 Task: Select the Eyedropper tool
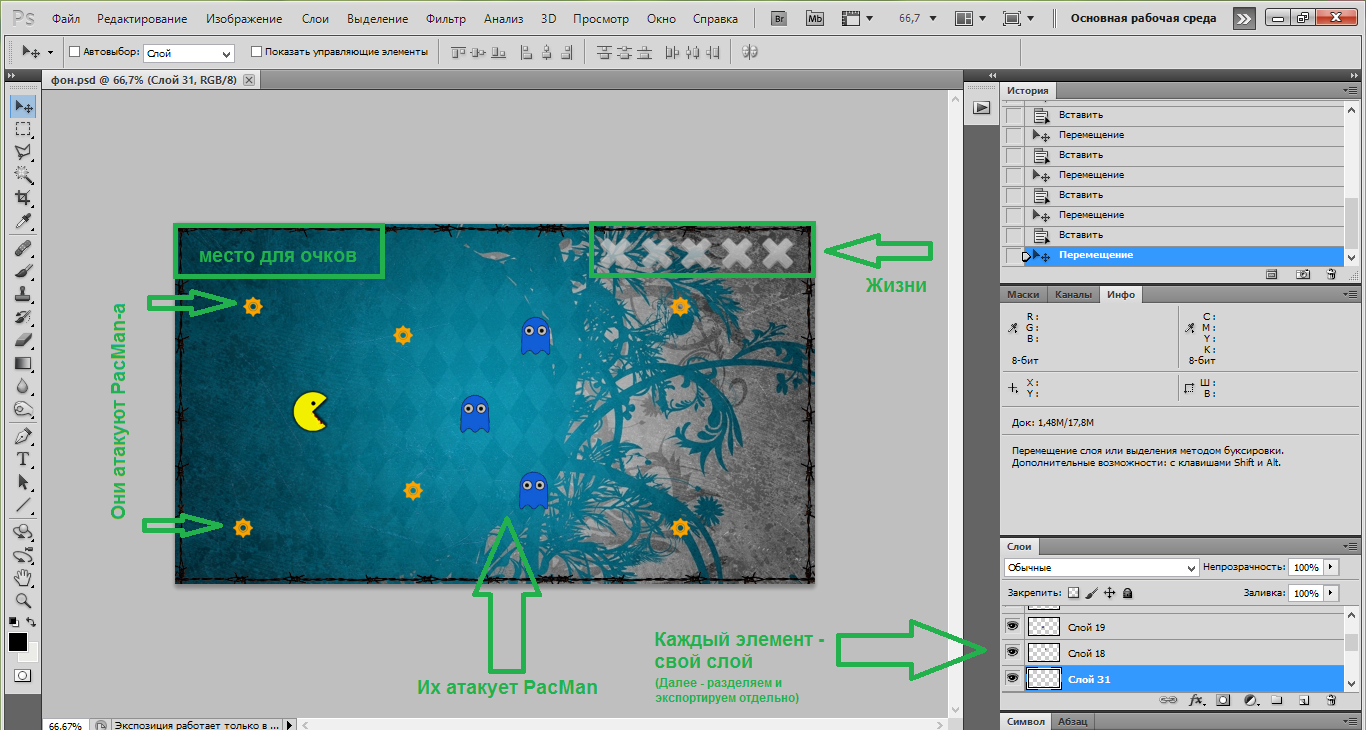(x=23, y=220)
